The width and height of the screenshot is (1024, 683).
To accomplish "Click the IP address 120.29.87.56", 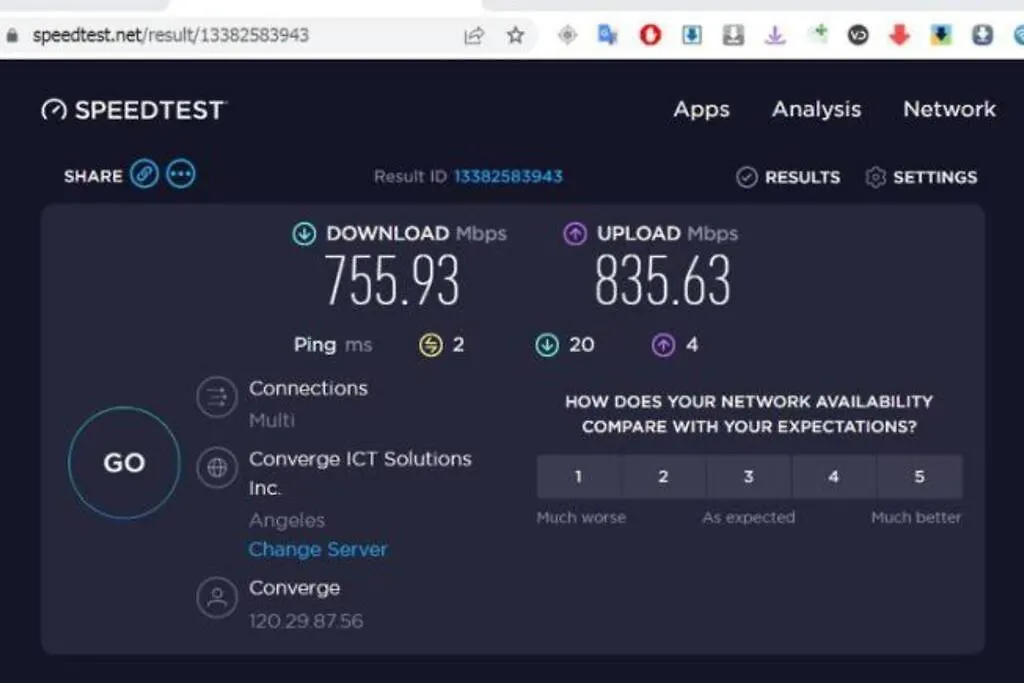I will [306, 620].
